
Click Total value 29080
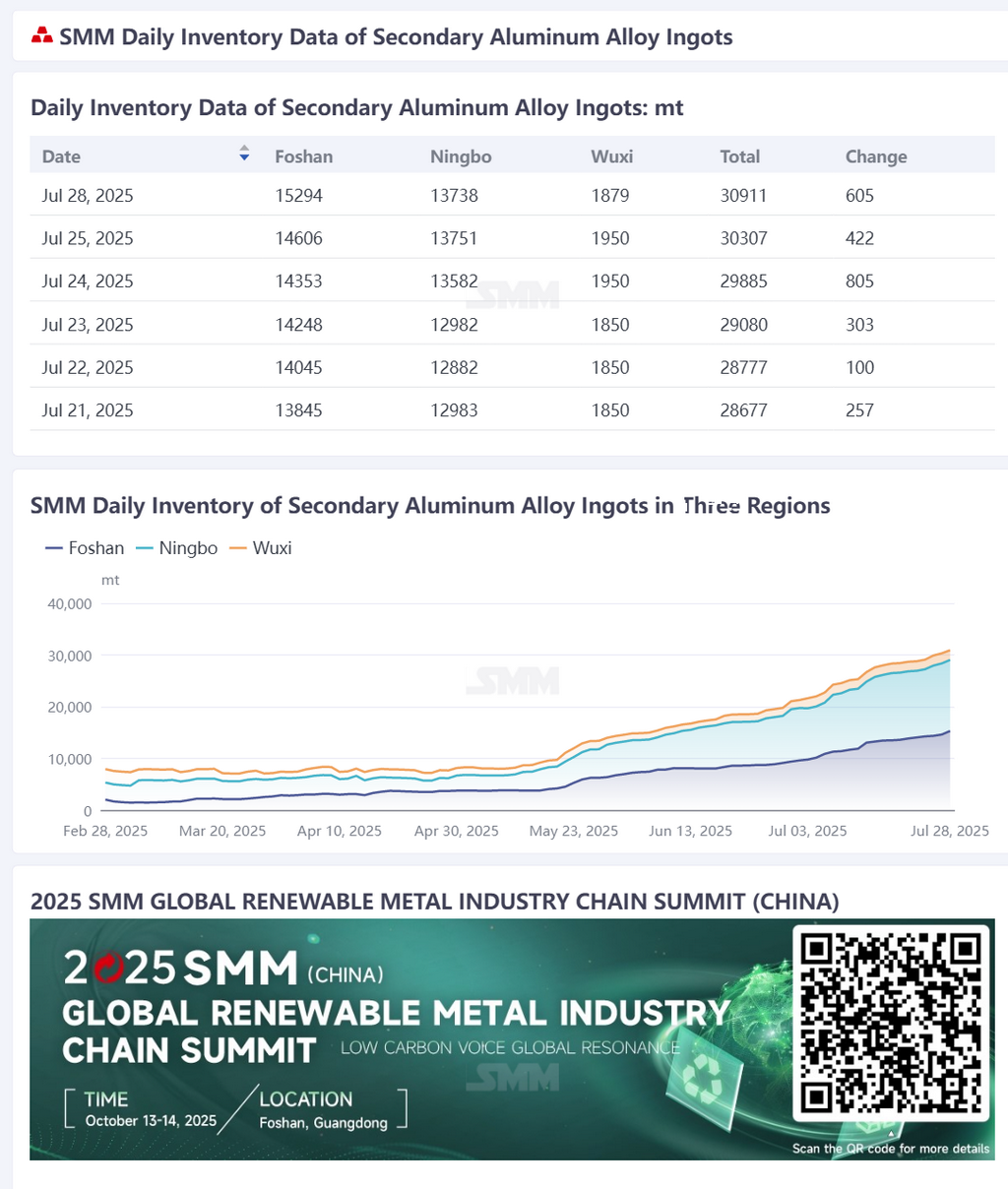click(x=743, y=325)
